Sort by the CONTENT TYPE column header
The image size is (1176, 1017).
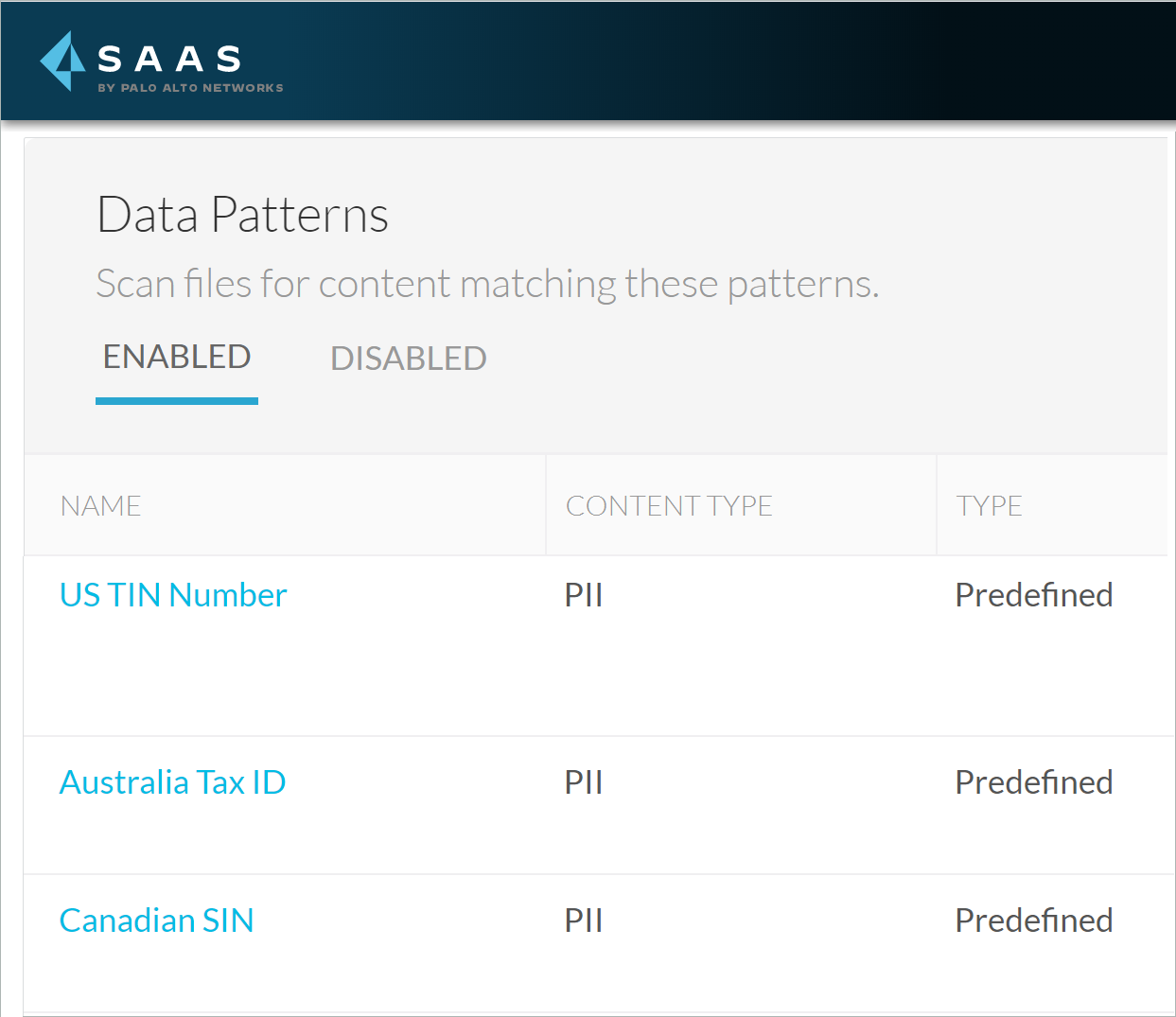coord(669,506)
